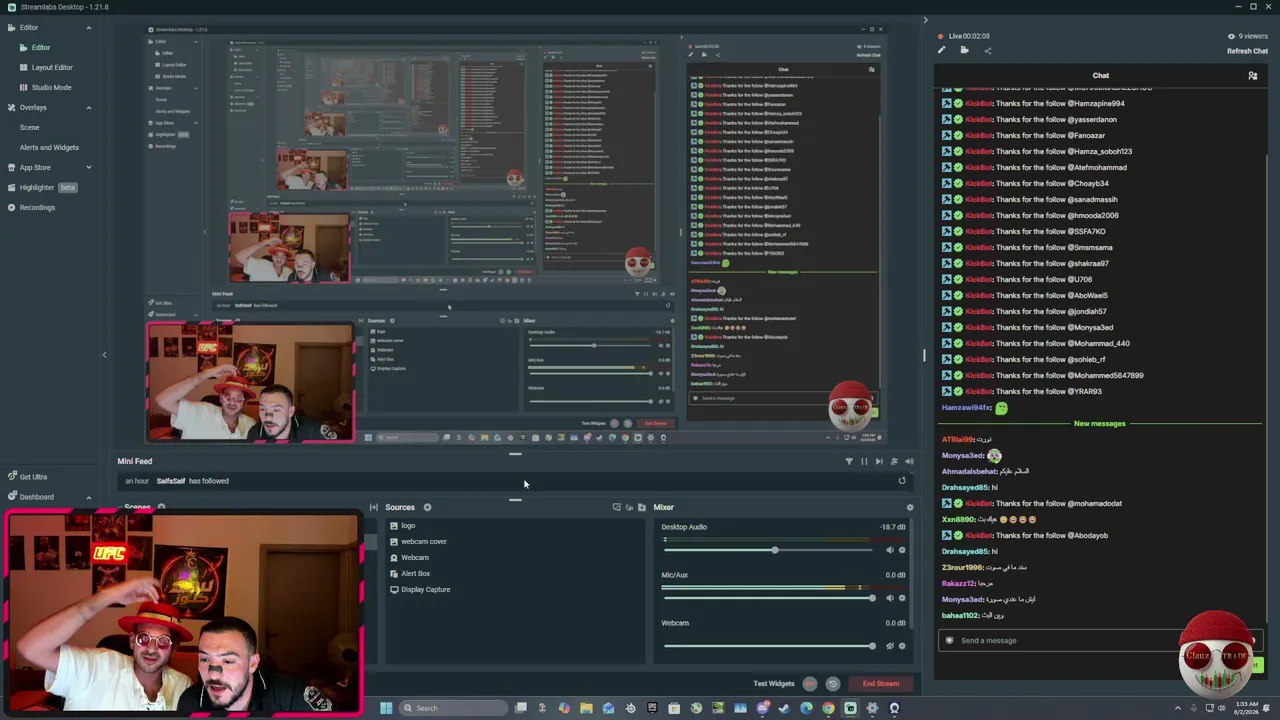Replay the SaifsSaif follow event
The image size is (1280, 720).
902,481
